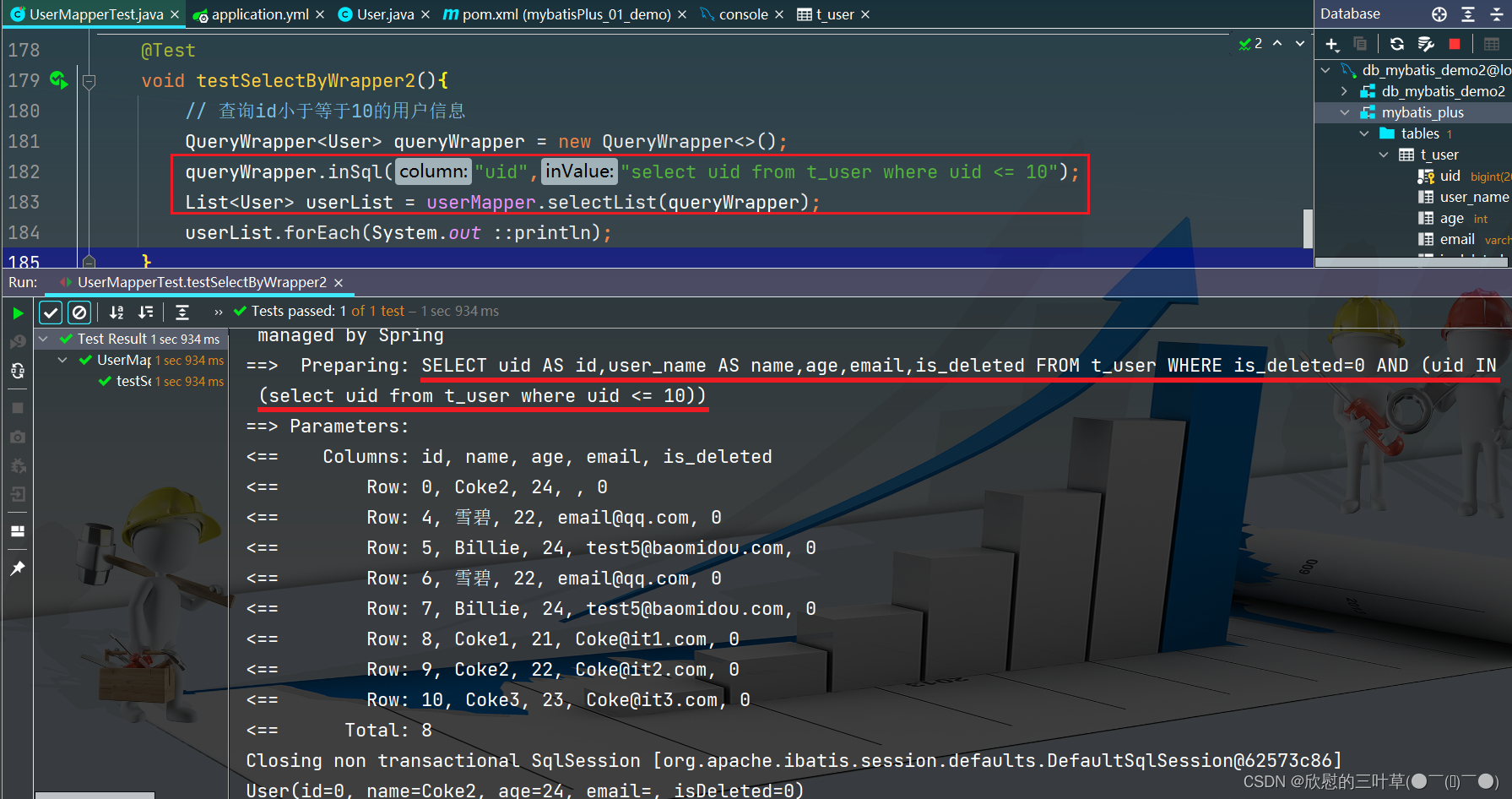Sort tests by duration
This screenshot has width=1512, height=799.
tap(145, 313)
